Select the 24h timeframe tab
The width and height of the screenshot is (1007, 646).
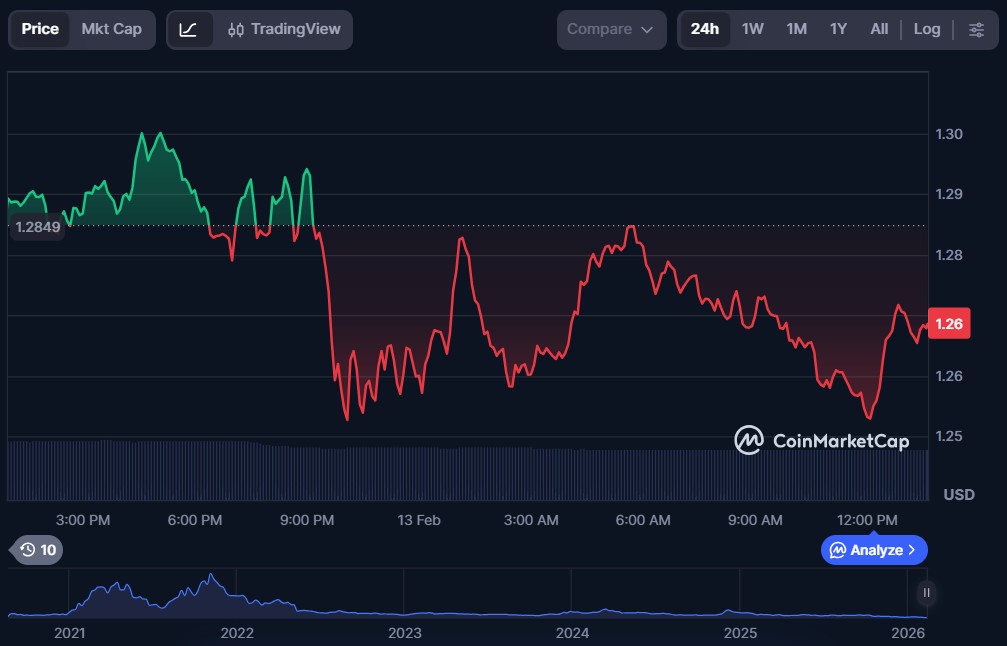coord(704,29)
